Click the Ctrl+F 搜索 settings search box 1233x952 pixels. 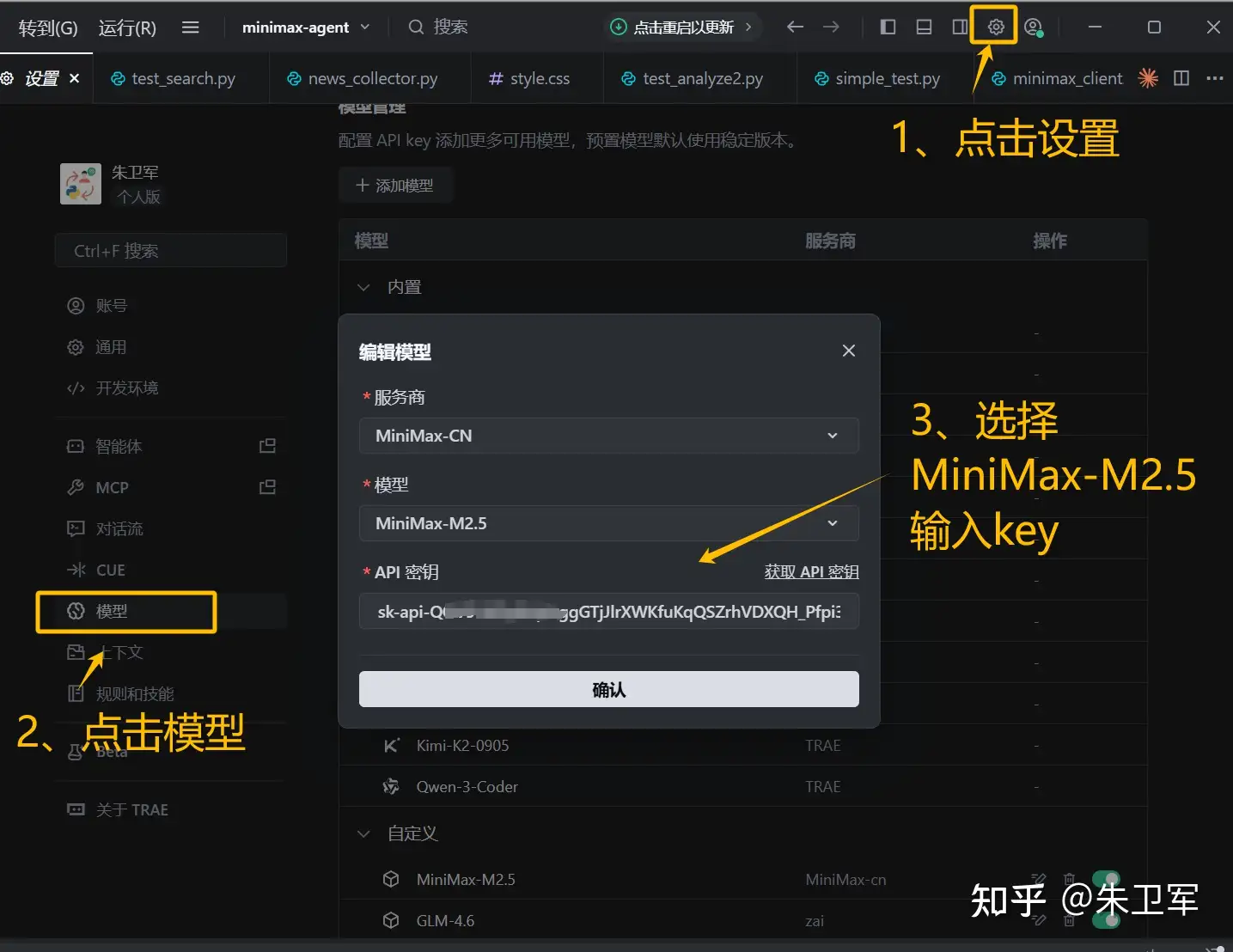[170, 251]
